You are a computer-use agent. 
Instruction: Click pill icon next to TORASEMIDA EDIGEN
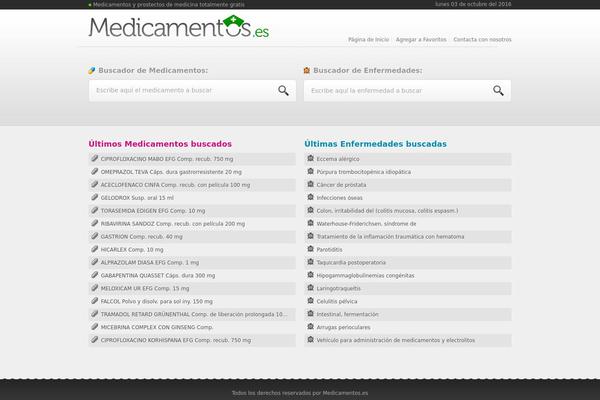coord(95,210)
